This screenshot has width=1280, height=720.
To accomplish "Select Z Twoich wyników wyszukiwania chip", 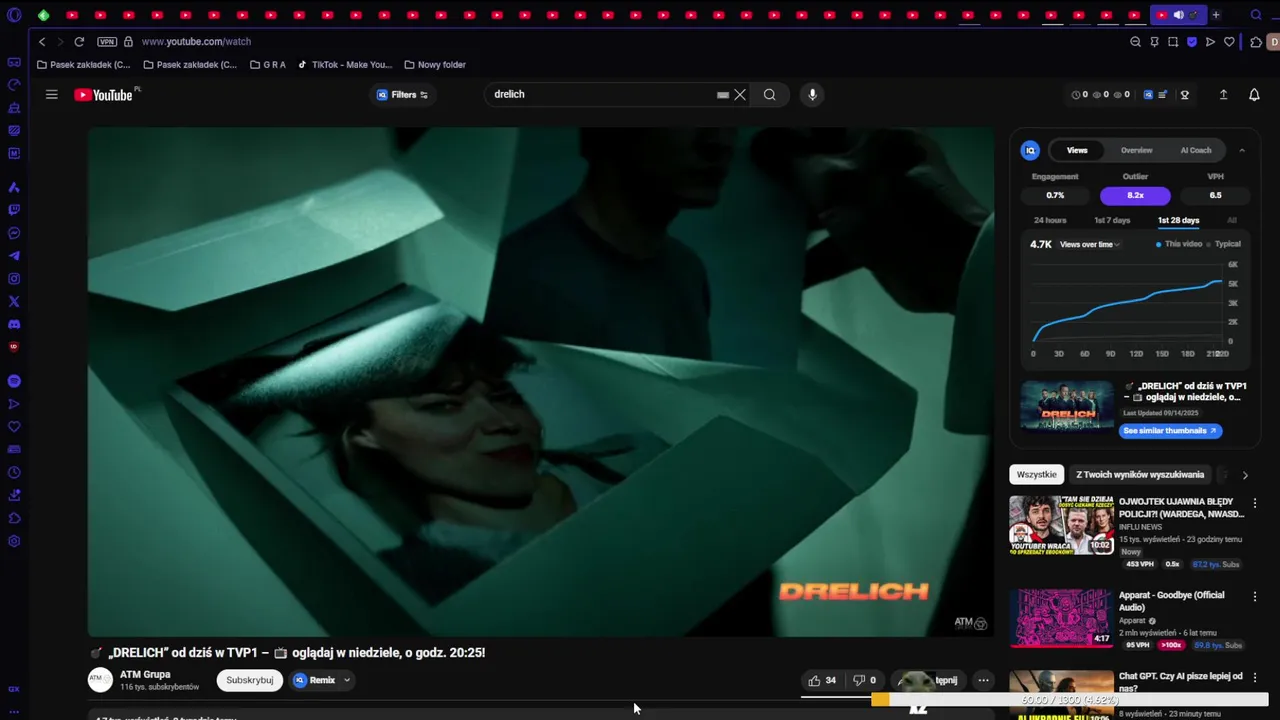I will point(1140,475).
